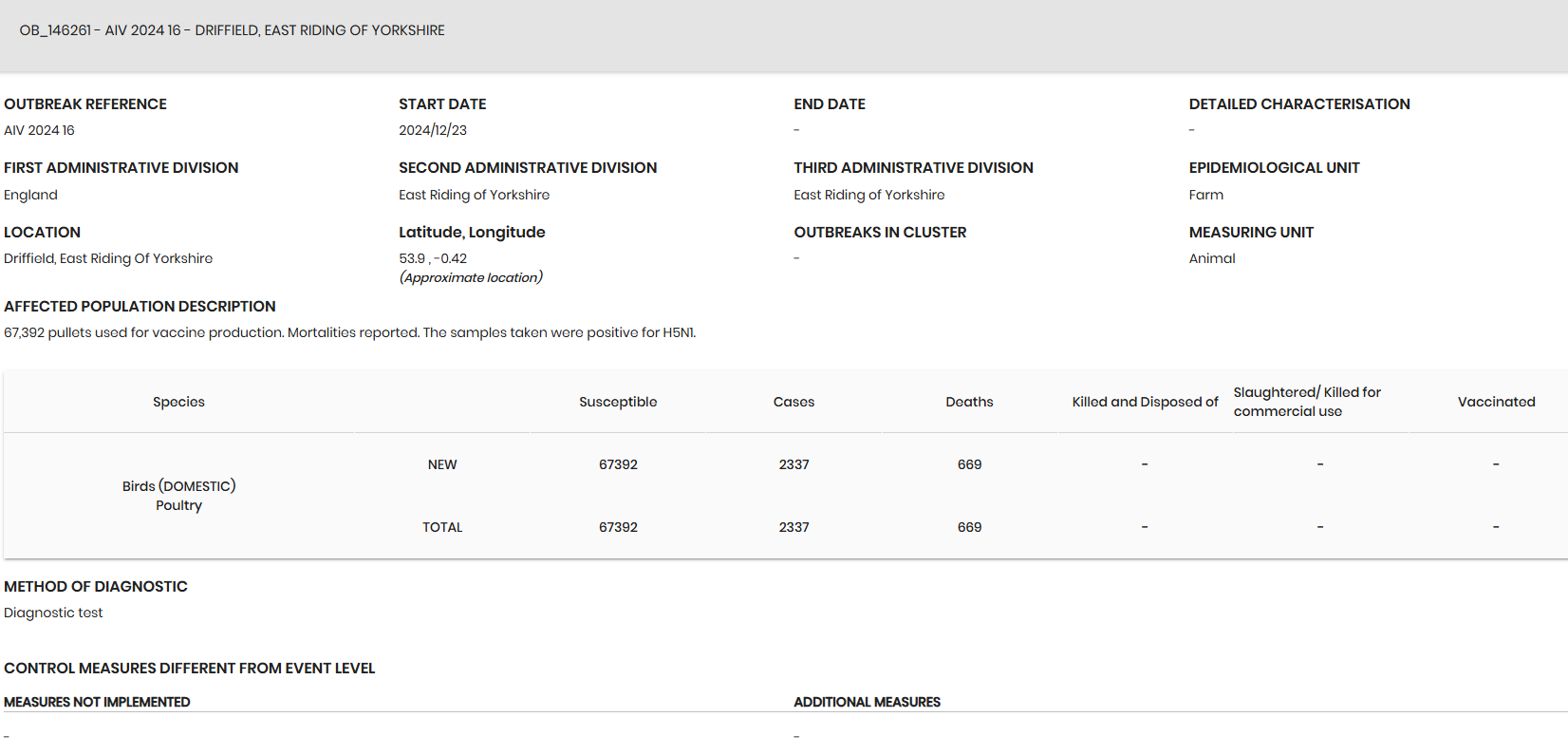Click the Start Date value 2024/12/23
Viewport: 1568px width, 755px height.
[433, 130]
